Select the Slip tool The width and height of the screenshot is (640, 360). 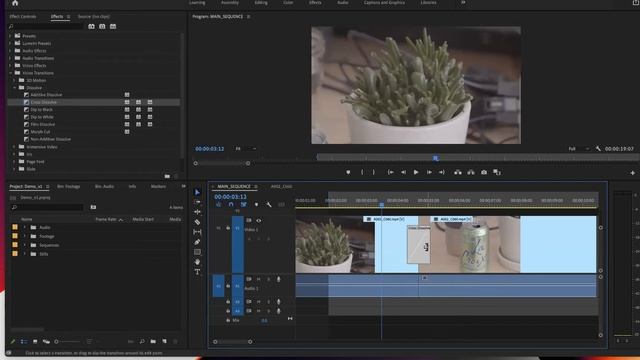click(x=197, y=232)
